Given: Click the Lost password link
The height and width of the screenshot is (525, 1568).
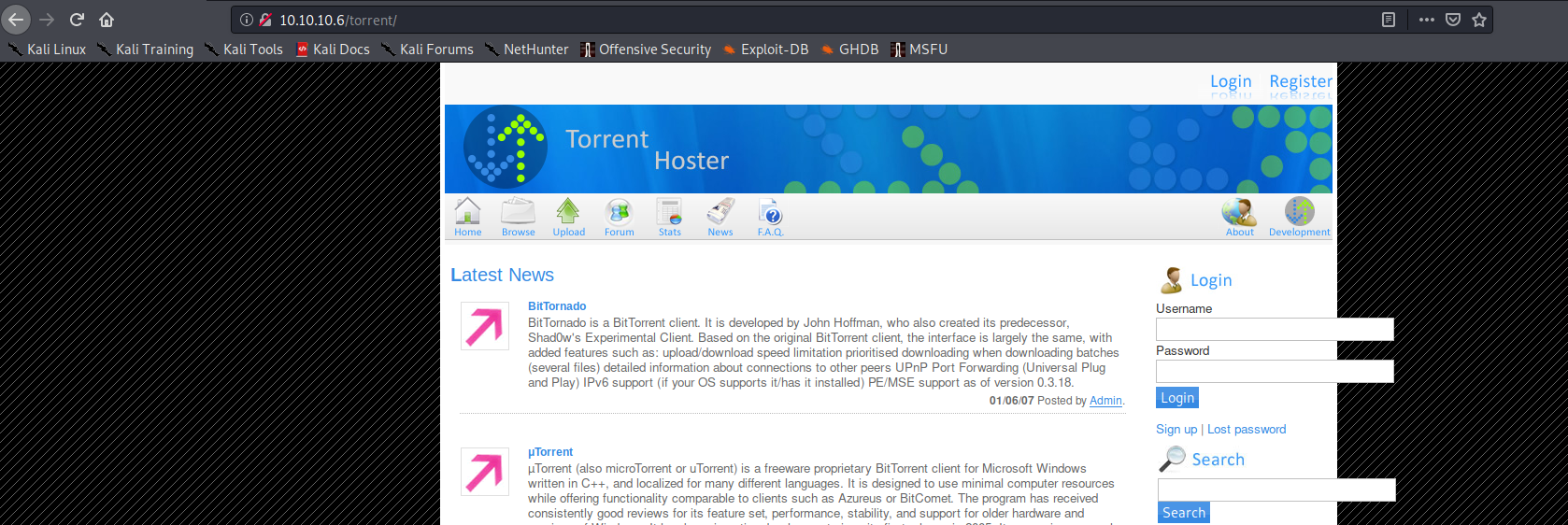Looking at the screenshot, I should 1246,430.
